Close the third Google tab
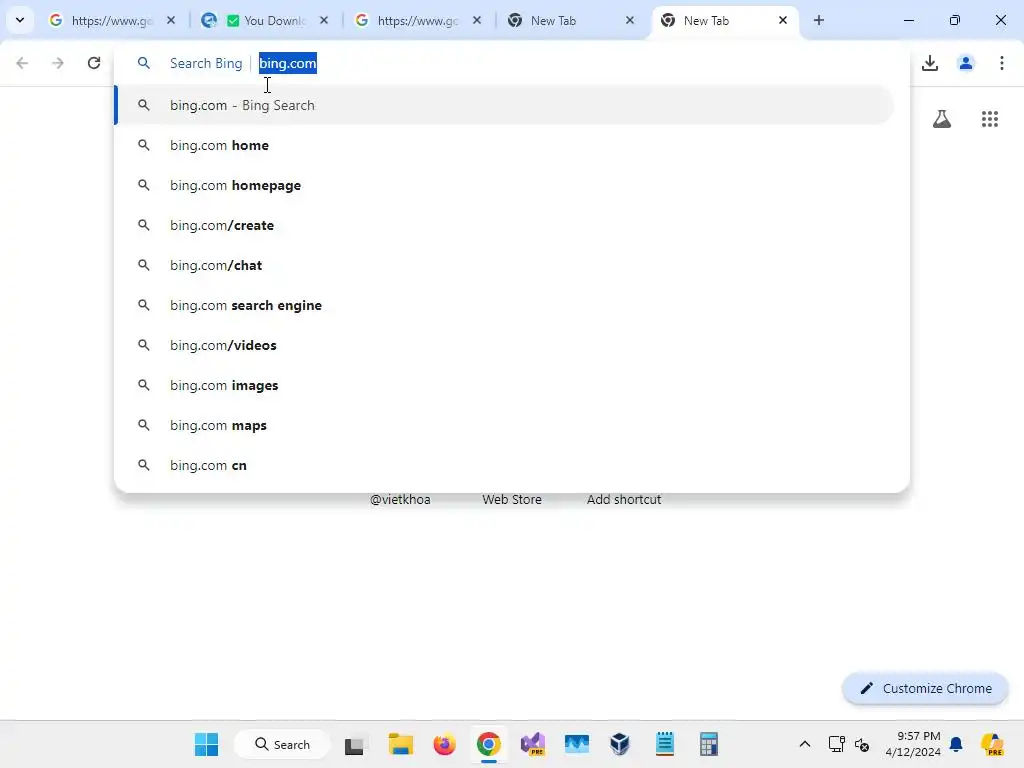This screenshot has width=1024, height=768. point(477,20)
